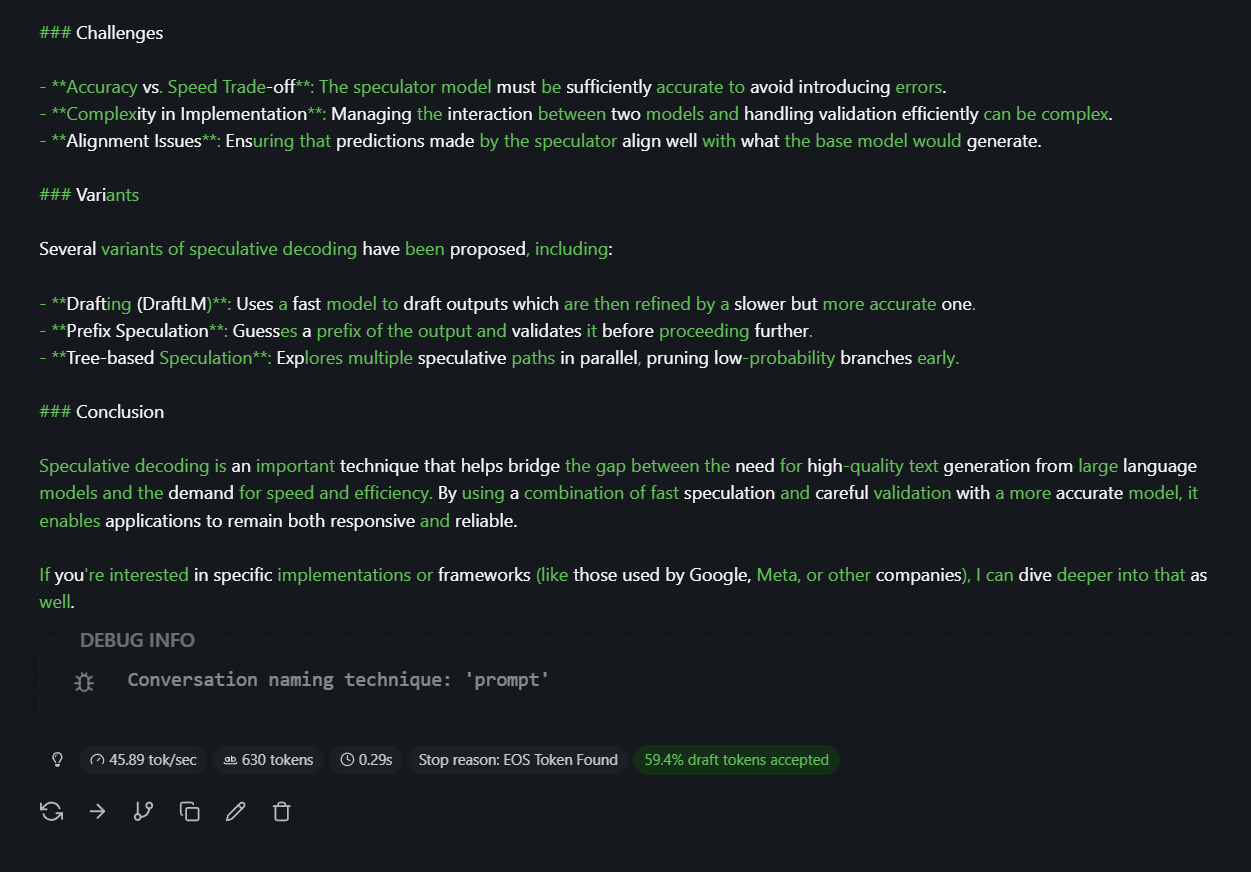This screenshot has height=872, width=1251.
Task: Toggle the 59.4% draft tokens accepted badge
Action: (736, 759)
